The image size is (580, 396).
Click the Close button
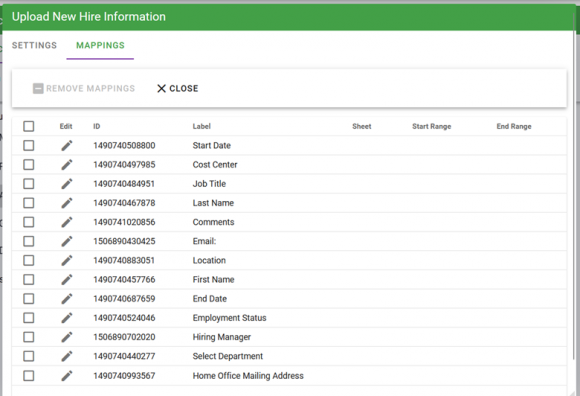pos(178,88)
